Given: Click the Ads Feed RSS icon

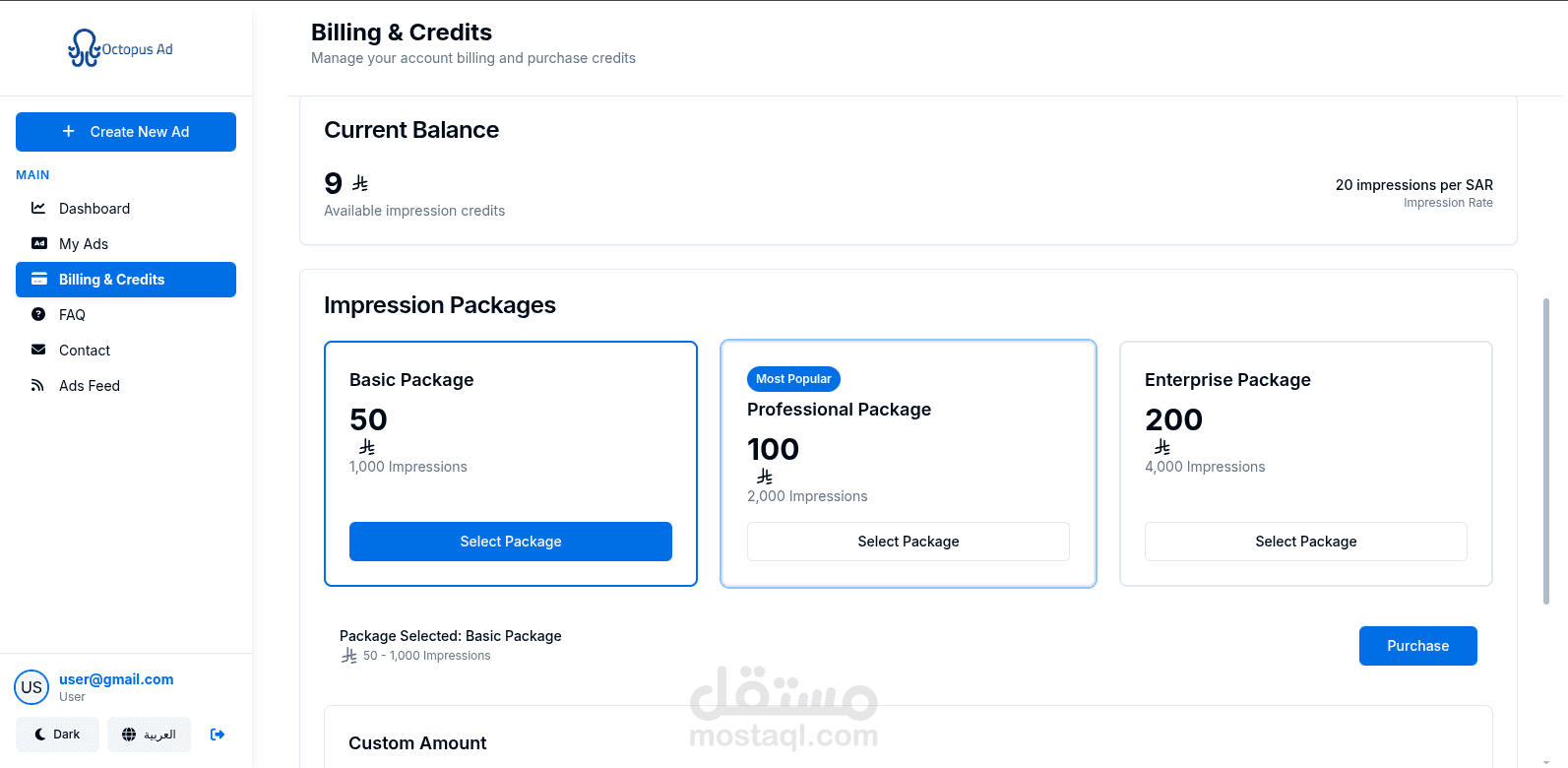Looking at the screenshot, I should (x=38, y=385).
